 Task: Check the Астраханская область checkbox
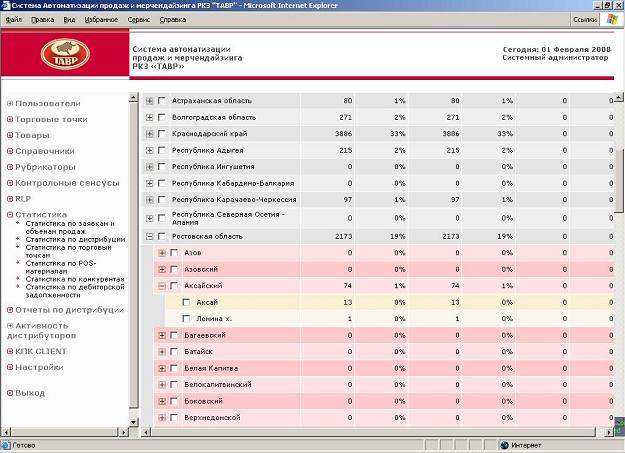click(x=161, y=100)
